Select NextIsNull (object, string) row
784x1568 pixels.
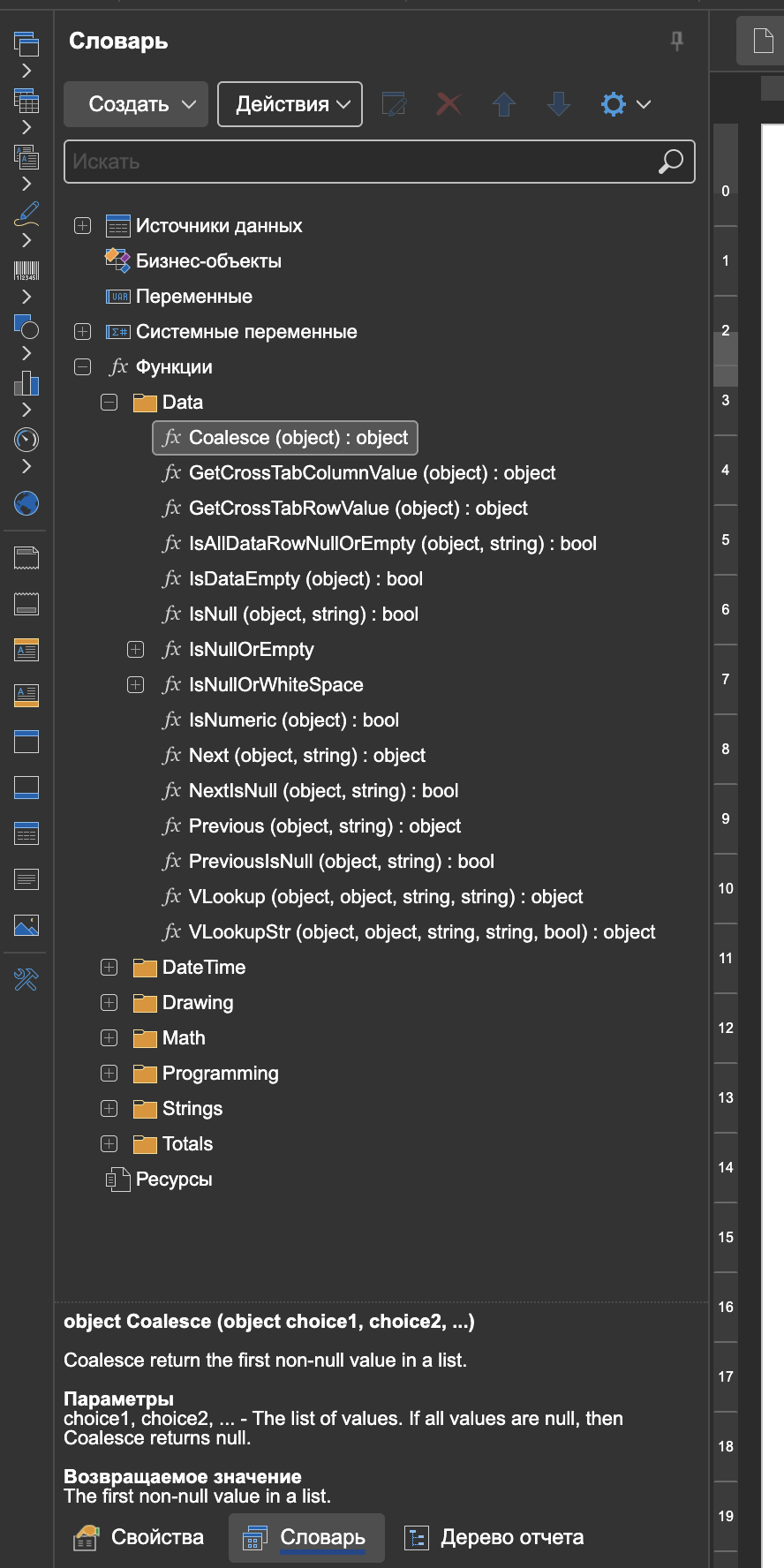pyautogui.click(x=310, y=791)
